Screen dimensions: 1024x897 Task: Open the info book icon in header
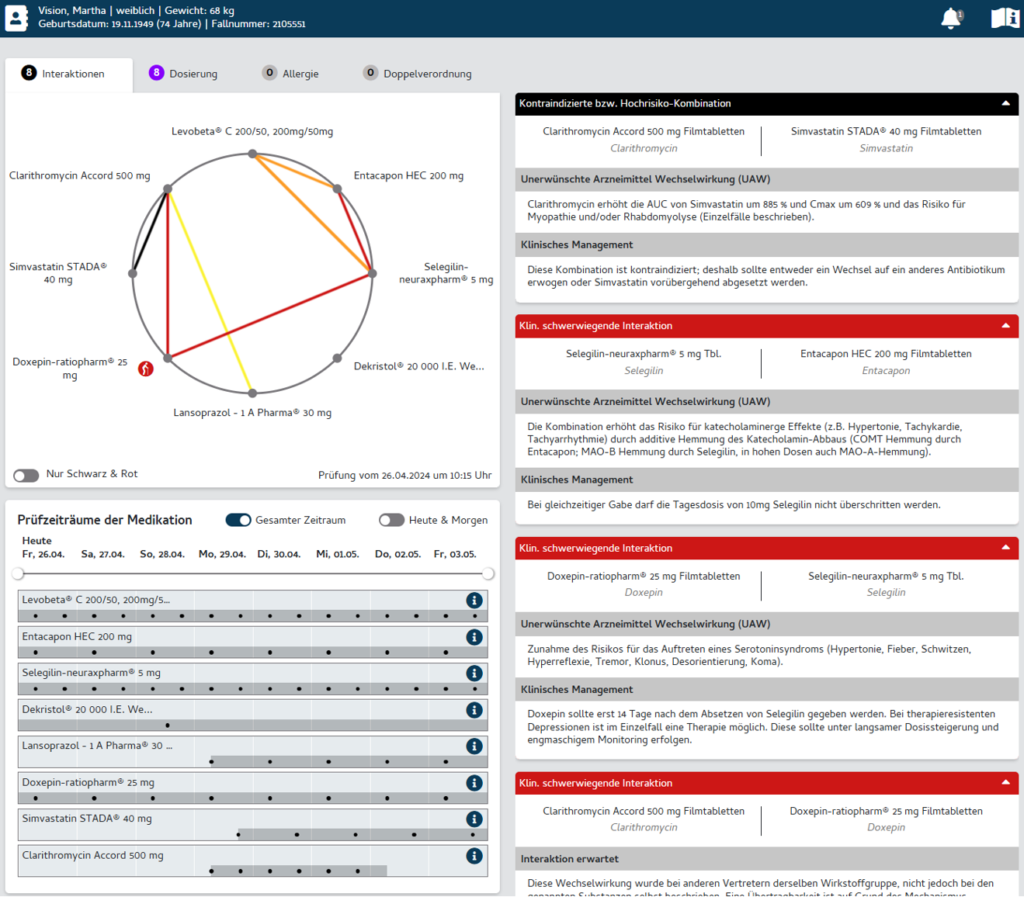[1004, 18]
